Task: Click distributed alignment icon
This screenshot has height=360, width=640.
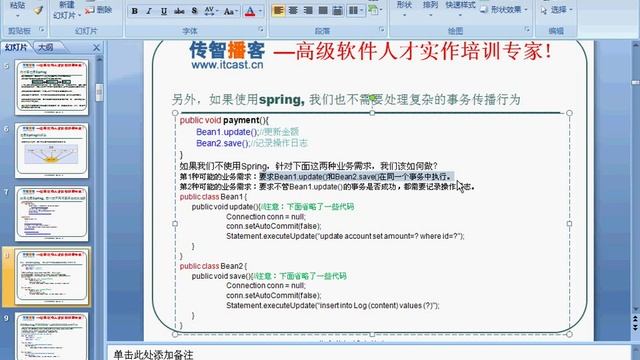Action: [338, 10]
